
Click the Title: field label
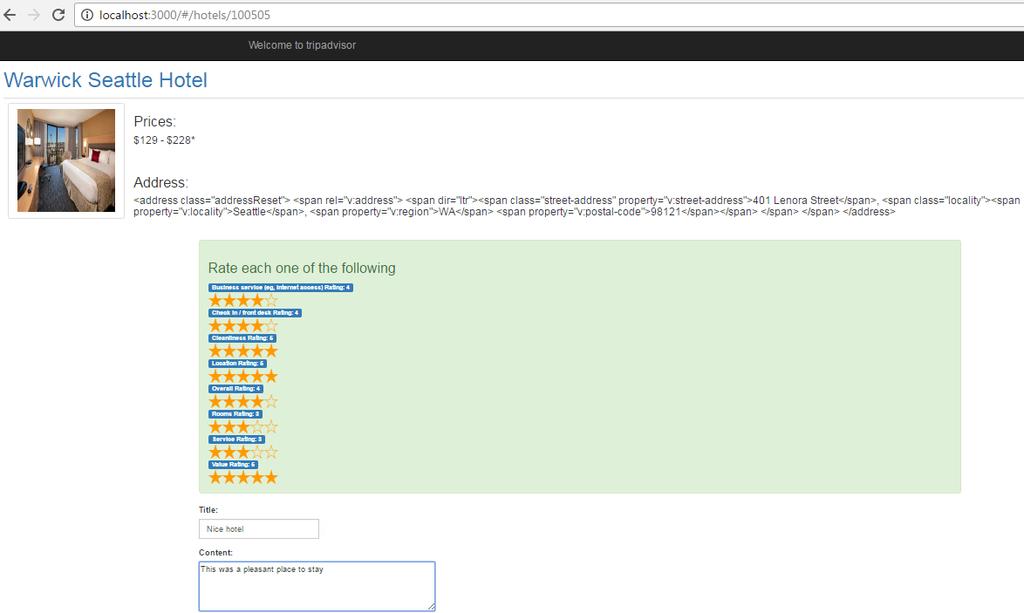click(x=208, y=511)
